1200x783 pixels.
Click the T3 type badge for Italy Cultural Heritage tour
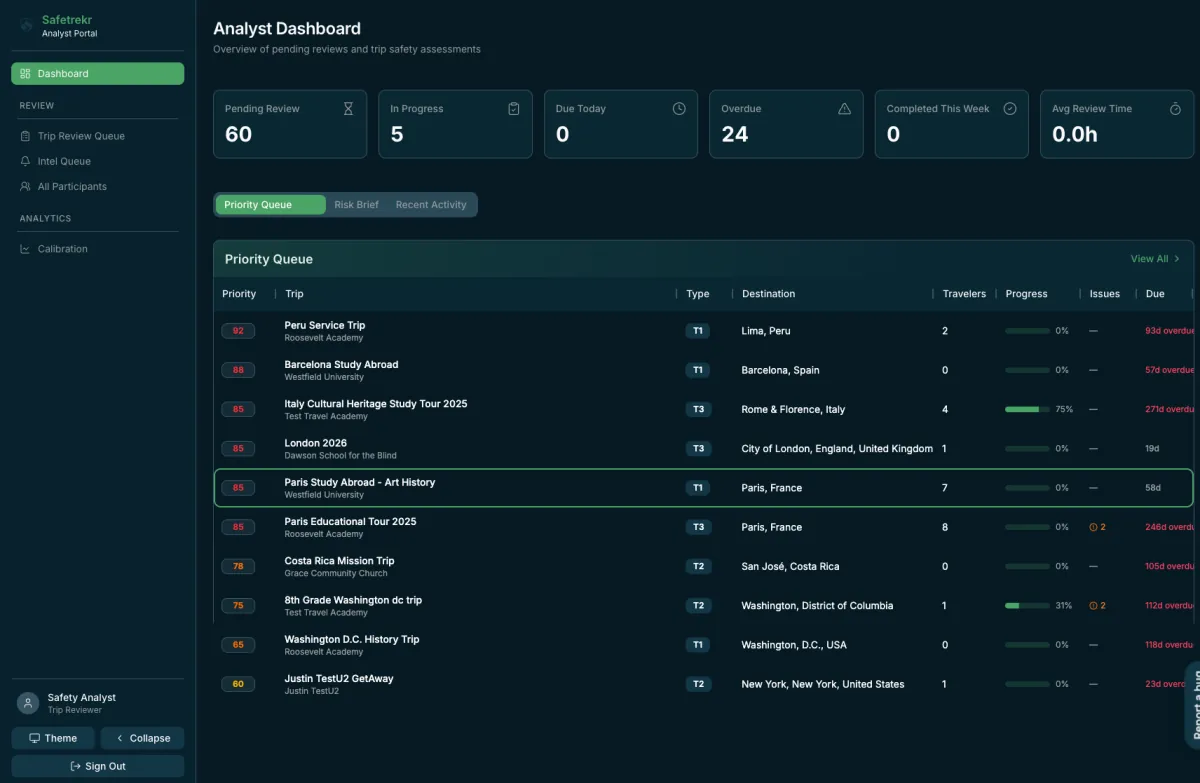pyautogui.click(x=698, y=409)
